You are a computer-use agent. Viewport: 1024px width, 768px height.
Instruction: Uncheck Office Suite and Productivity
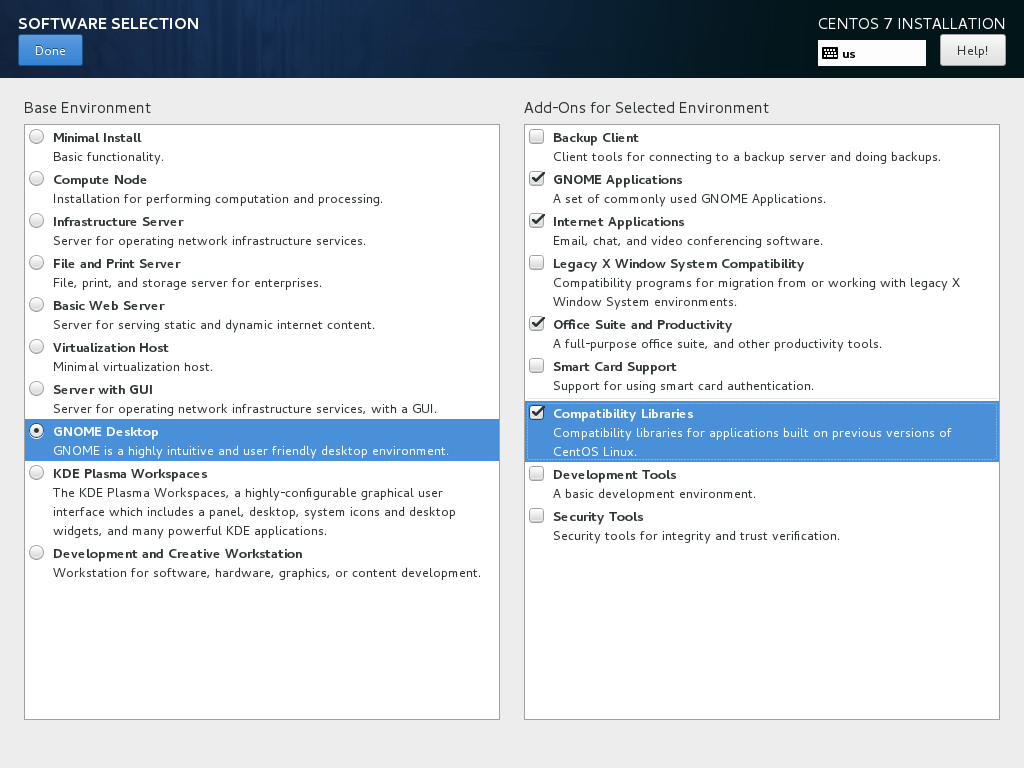point(536,323)
